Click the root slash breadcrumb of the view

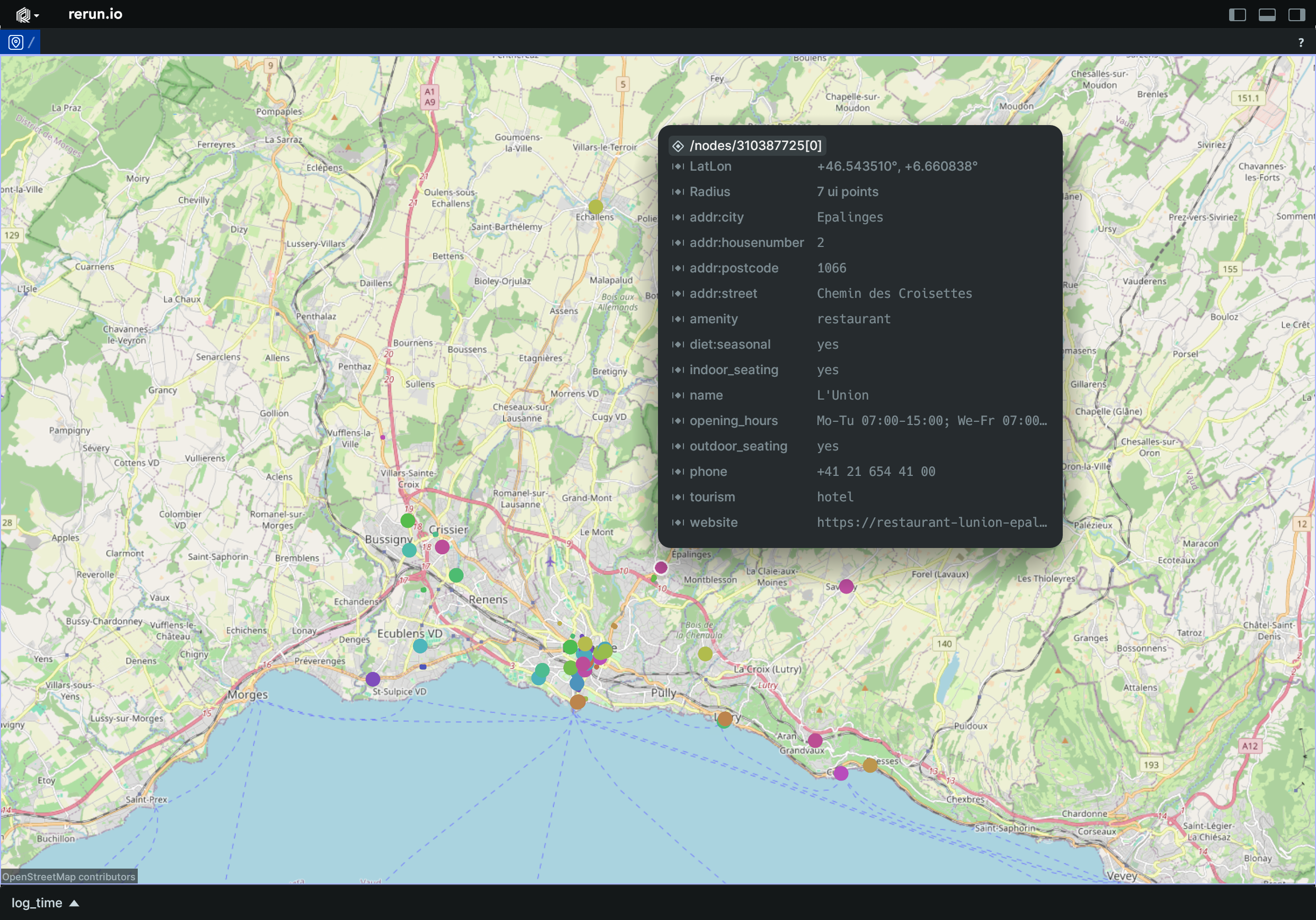pos(32,42)
